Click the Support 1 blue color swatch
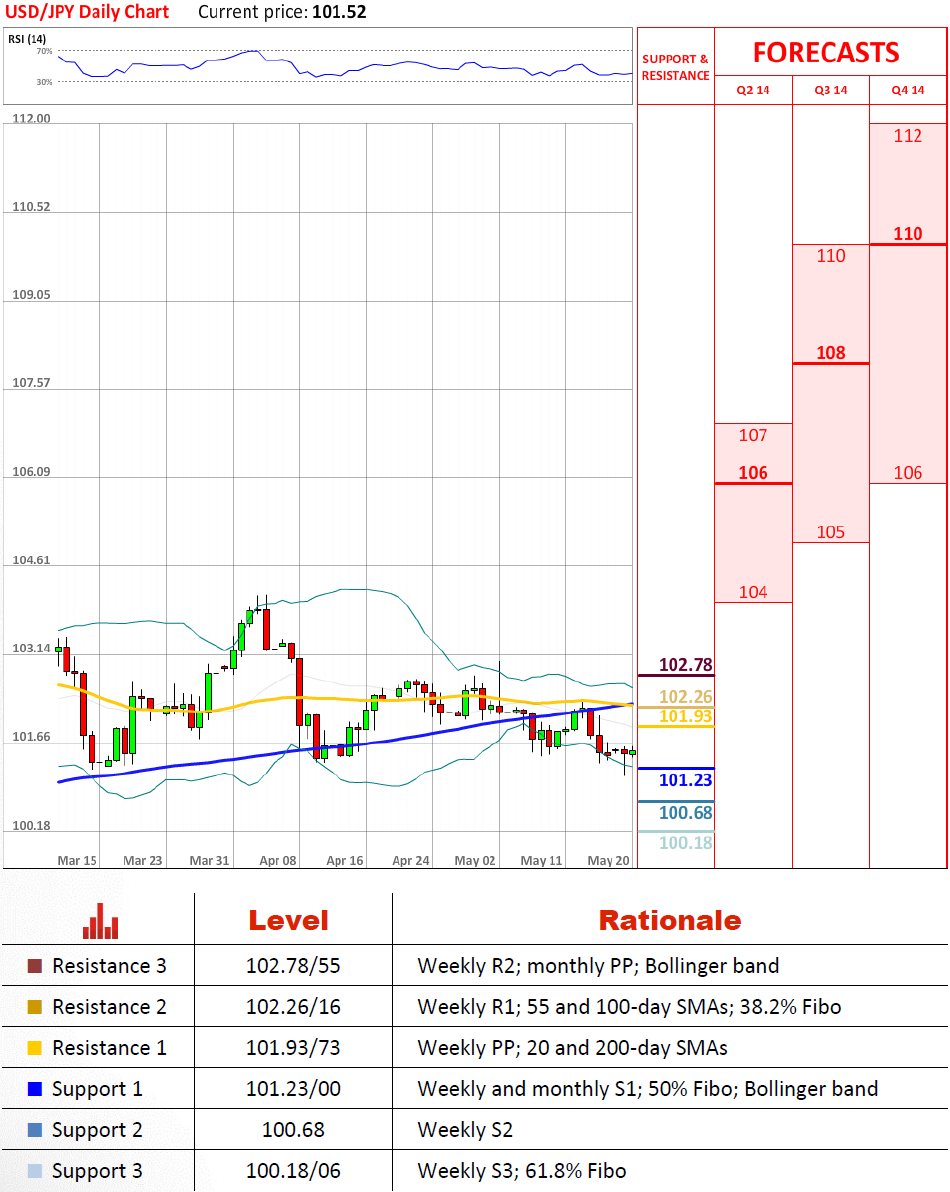This screenshot has height=1192, width=950. click(x=34, y=1089)
